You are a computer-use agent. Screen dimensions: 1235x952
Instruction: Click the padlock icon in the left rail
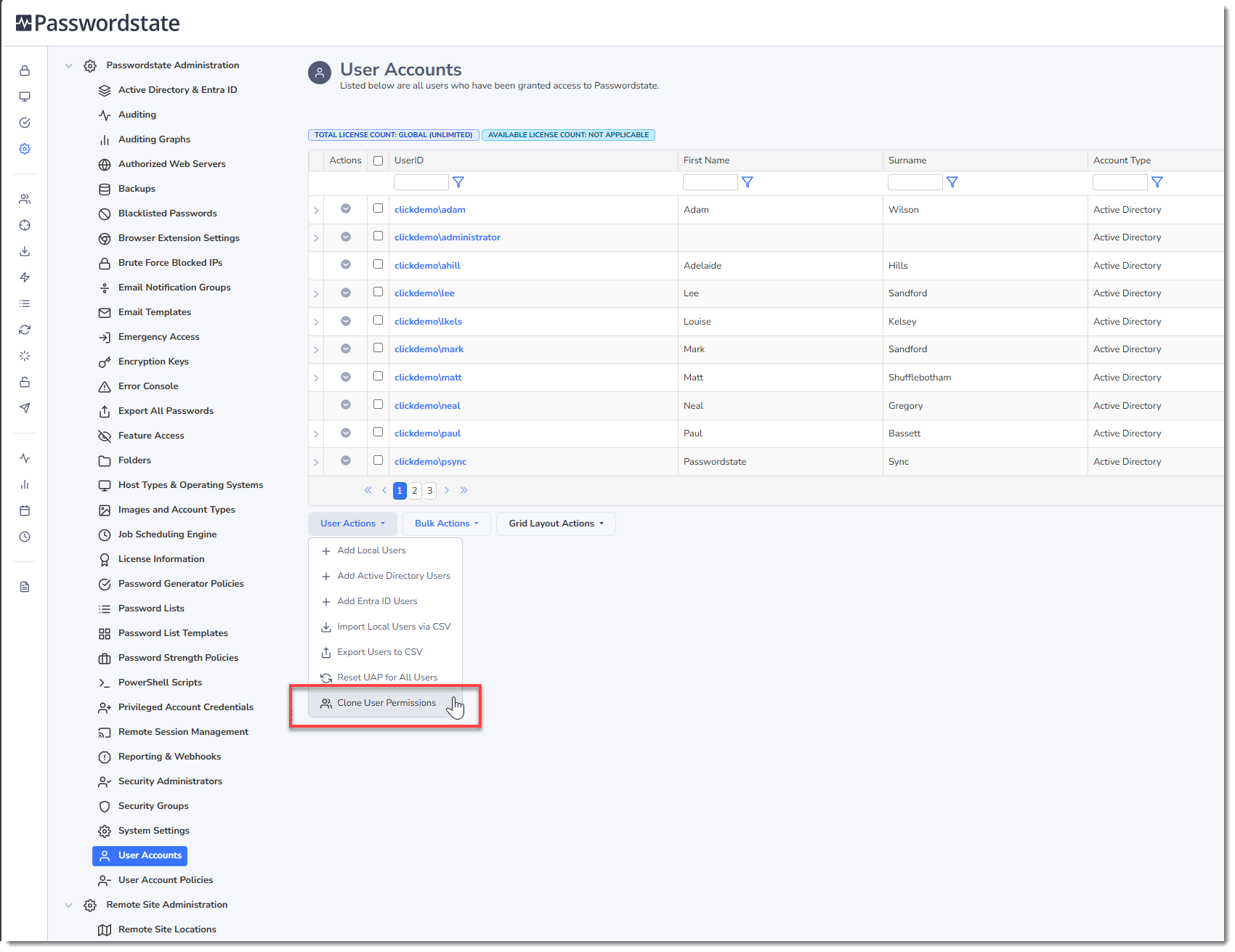pos(25,70)
